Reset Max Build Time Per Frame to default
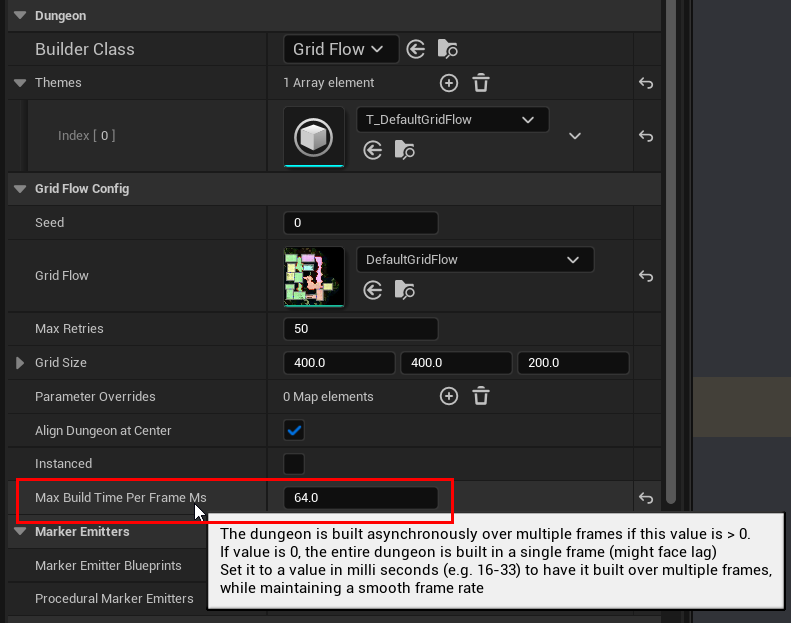Screen dimensions: 791x623 pyautogui.click(x=646, y=497)
